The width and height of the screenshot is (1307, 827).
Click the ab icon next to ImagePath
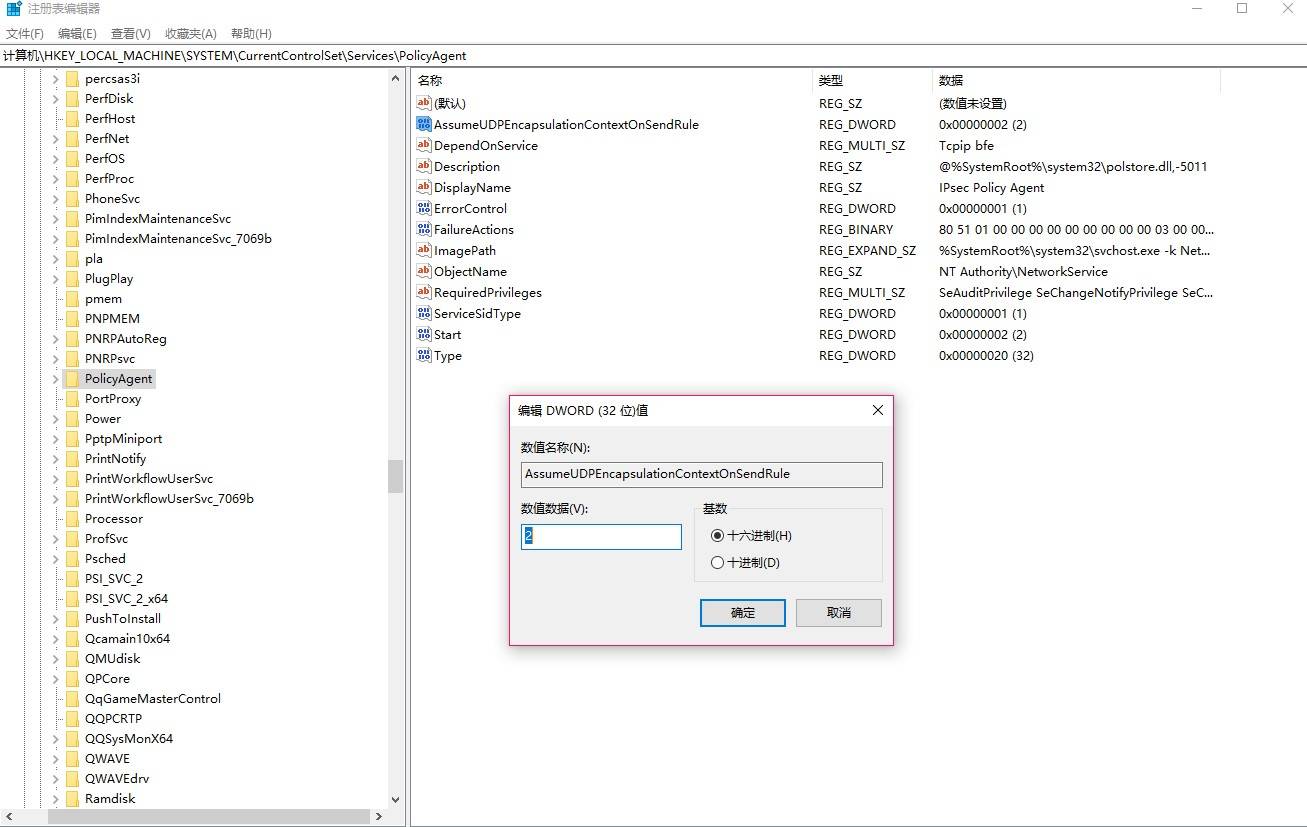pyautogui.click(x=423, y=250)
